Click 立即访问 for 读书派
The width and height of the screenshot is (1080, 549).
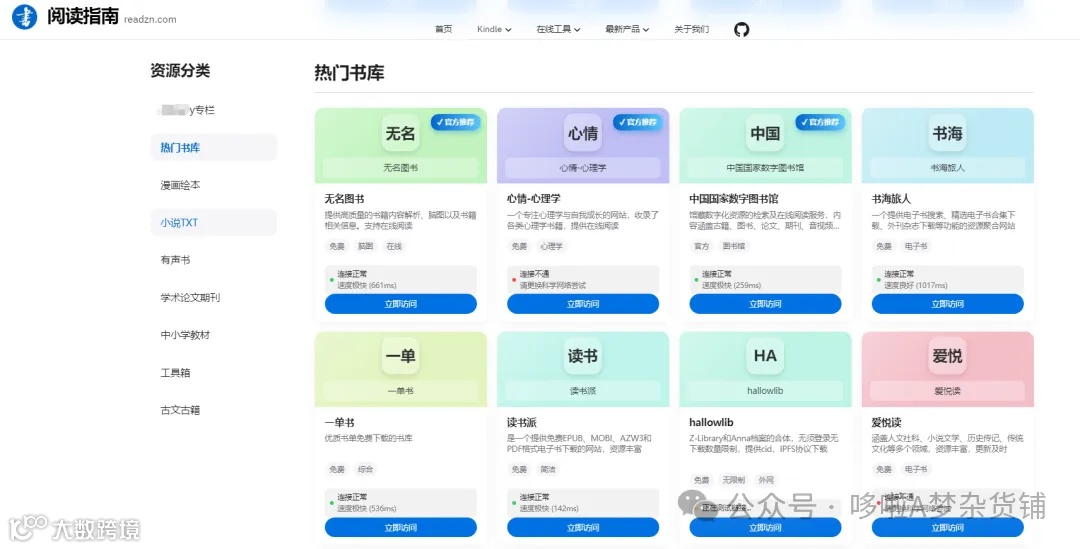tap(583, 528)
